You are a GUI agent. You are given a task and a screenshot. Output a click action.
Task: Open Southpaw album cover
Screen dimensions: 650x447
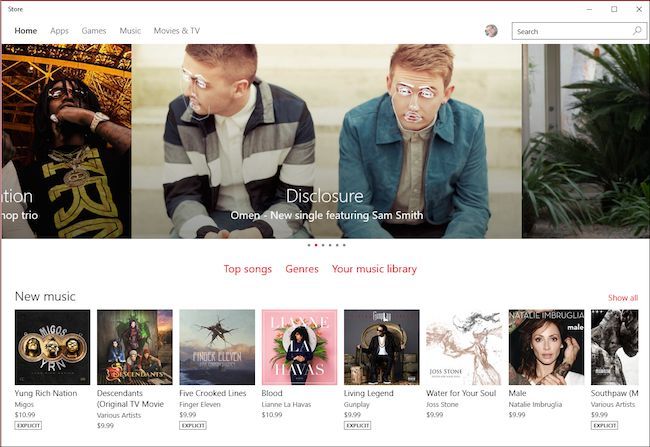(x=615, y=347)
